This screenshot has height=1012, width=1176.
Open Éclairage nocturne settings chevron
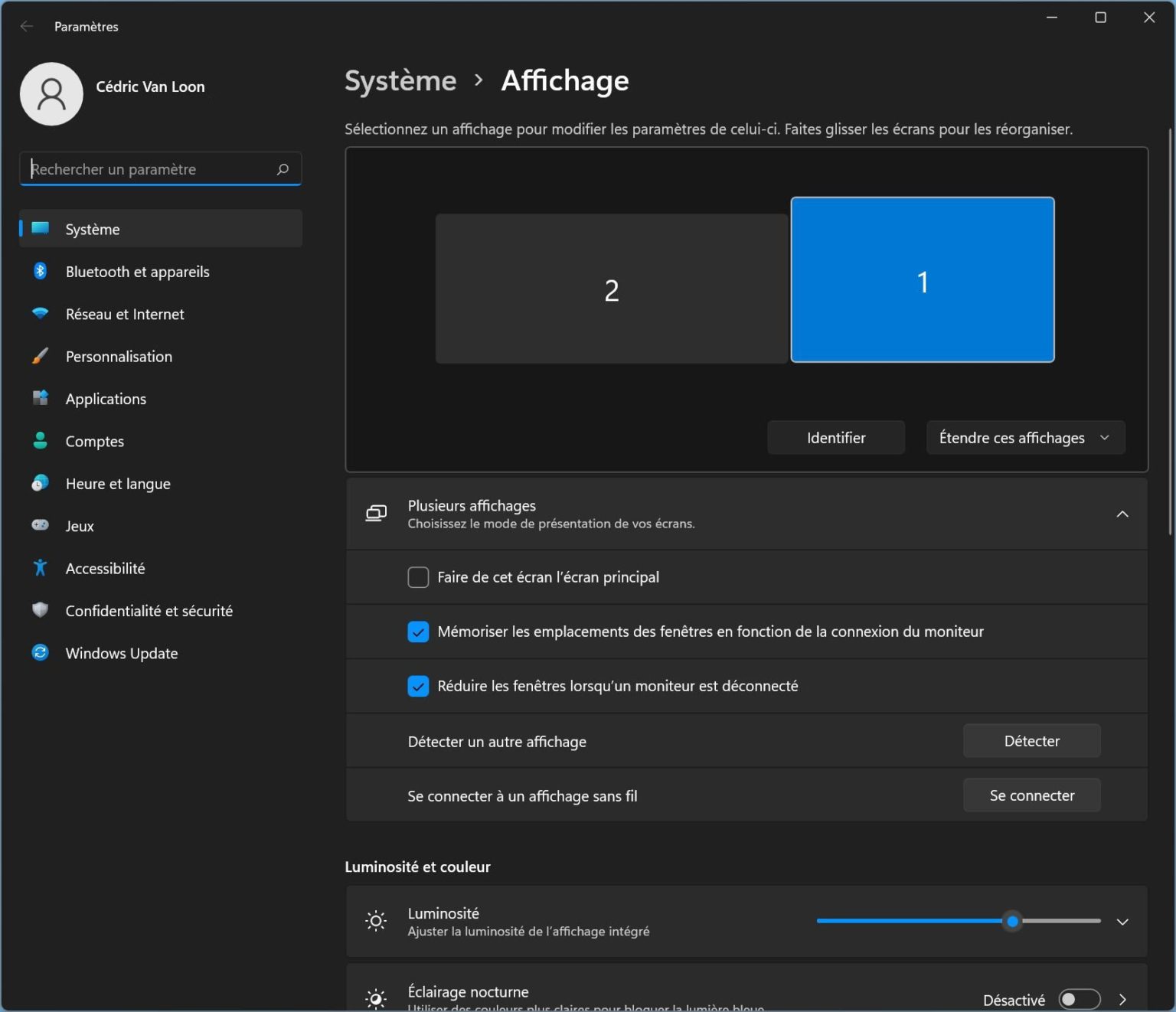[x=1122, y=1000]
